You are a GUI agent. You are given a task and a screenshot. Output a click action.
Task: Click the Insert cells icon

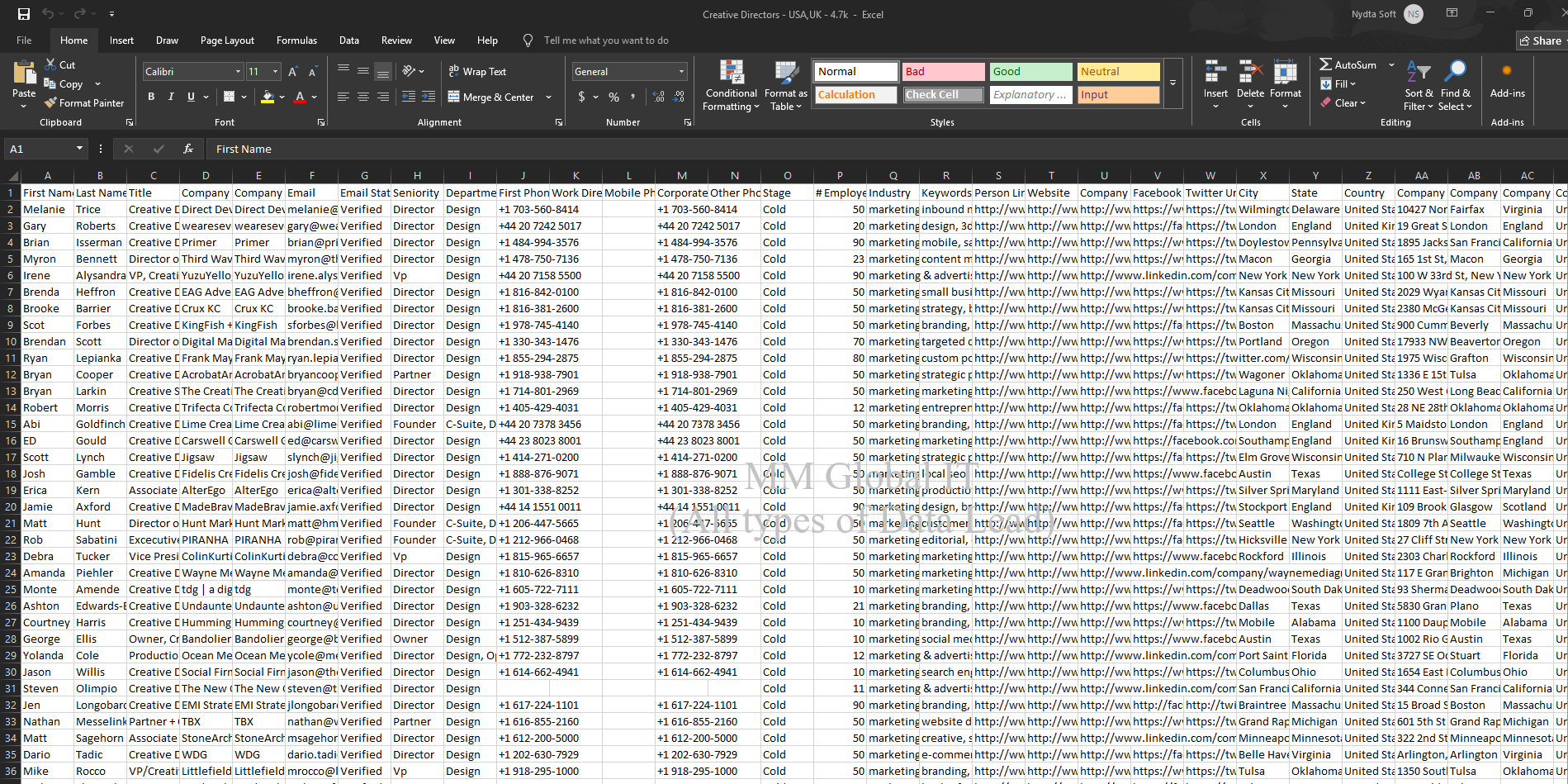pos(1215,72)
